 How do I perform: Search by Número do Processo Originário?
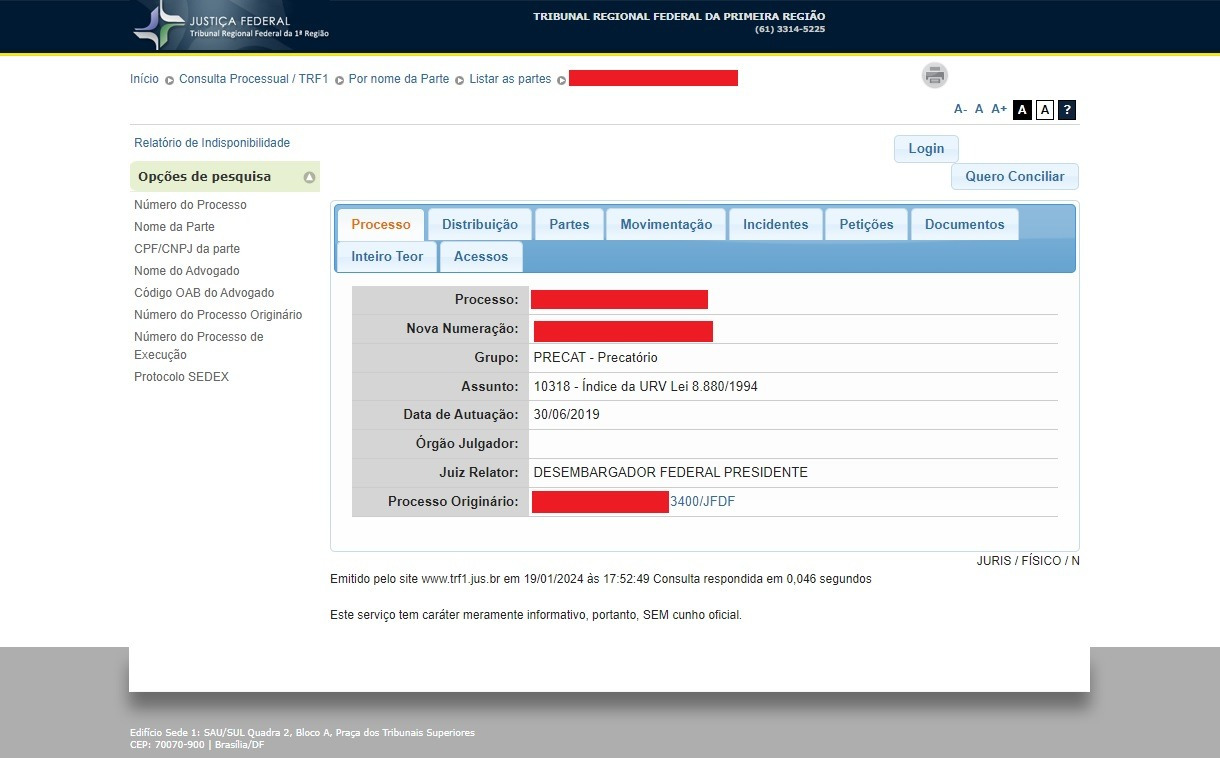point(218,315)
